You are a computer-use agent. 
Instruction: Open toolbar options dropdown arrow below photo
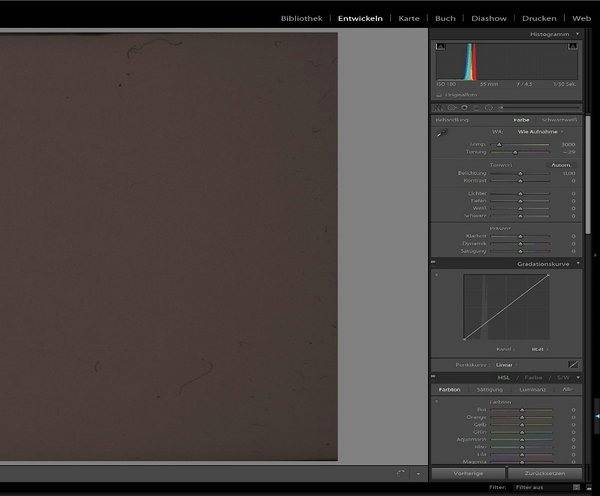(418, 474)
